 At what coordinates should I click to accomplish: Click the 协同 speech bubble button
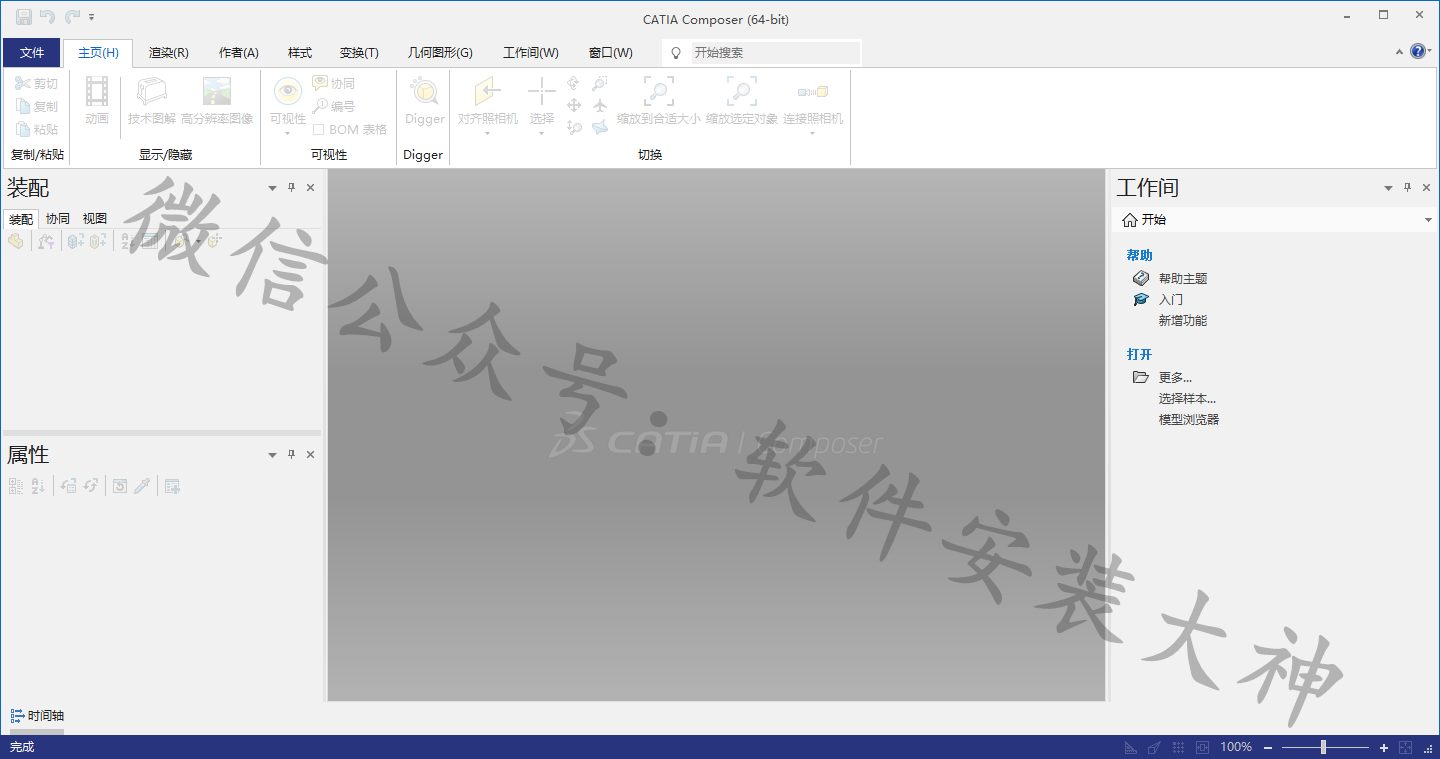334,83
